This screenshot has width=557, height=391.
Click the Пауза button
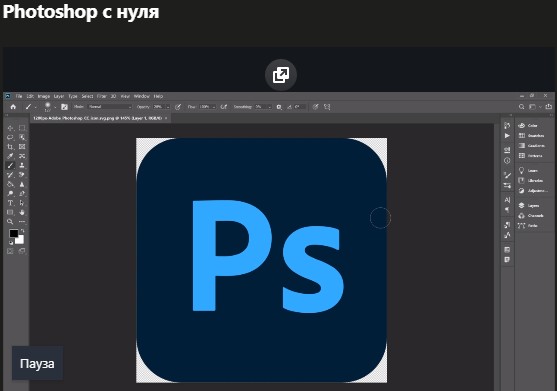37,363
